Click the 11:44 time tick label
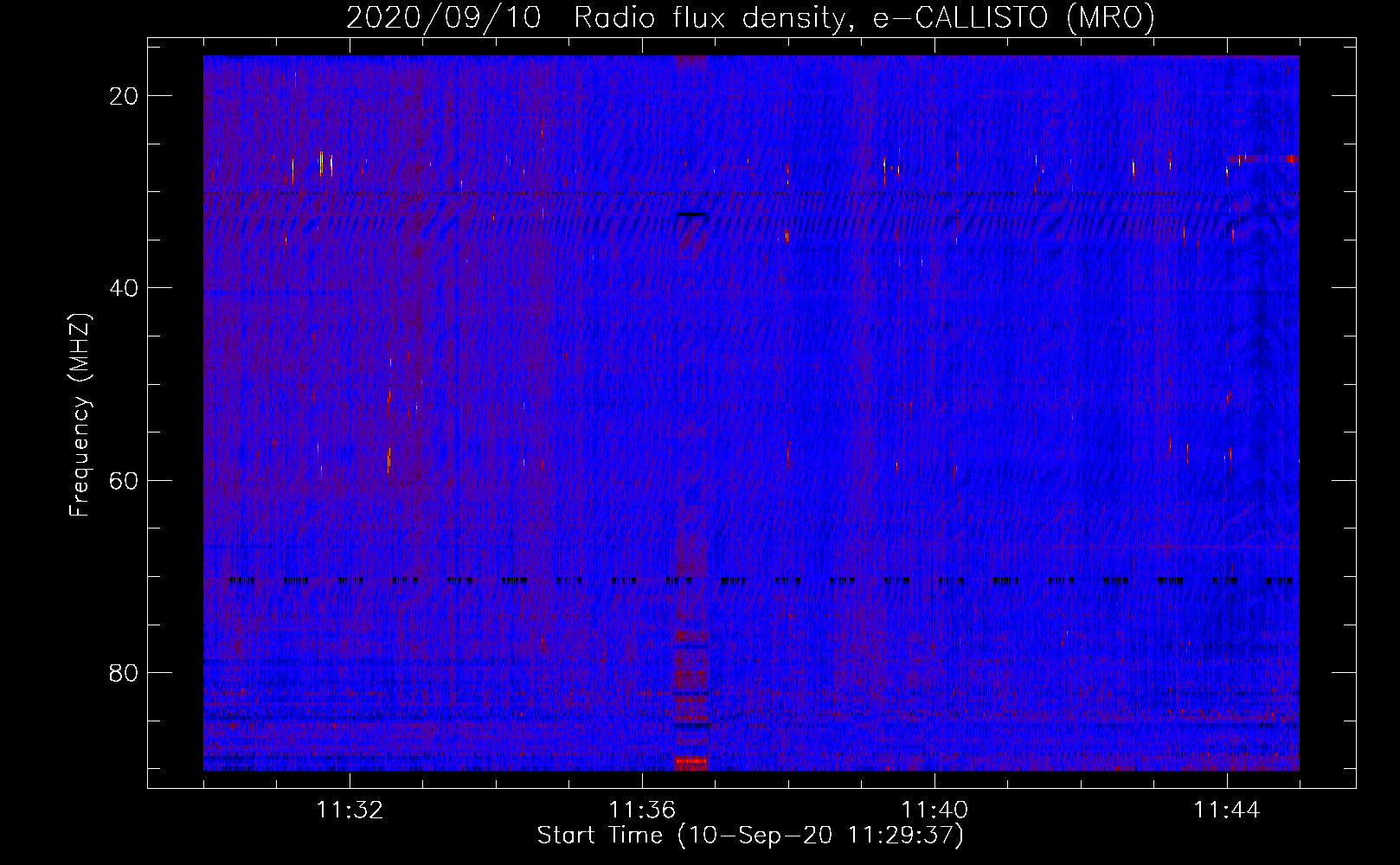This screenshot has width=1400, height=865. (x=1227, y=811)
